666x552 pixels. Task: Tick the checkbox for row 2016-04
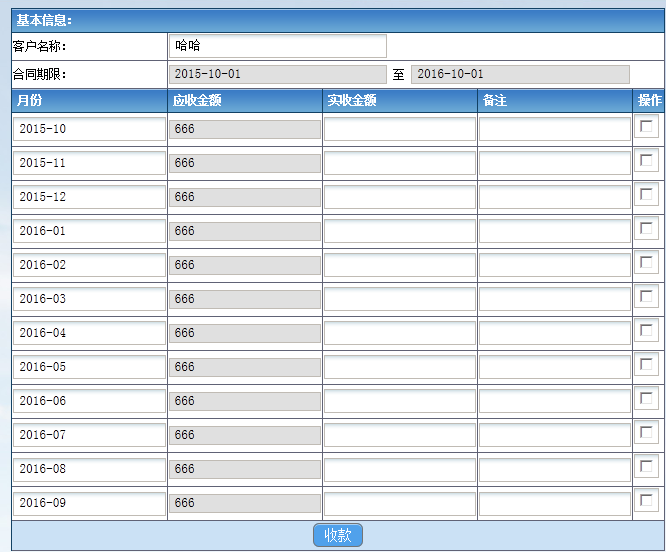point(646,330)
